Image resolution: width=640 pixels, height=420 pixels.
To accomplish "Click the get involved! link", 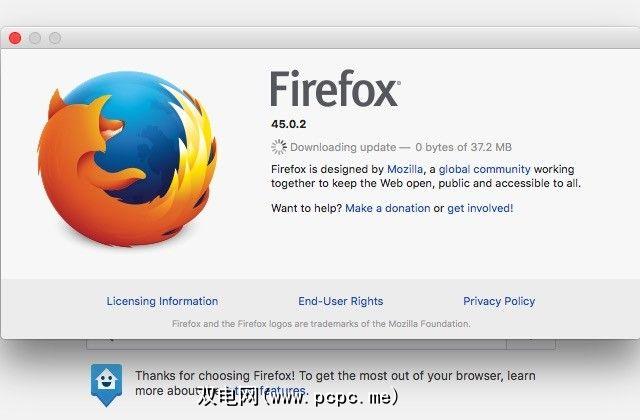I will click(480, 208).
